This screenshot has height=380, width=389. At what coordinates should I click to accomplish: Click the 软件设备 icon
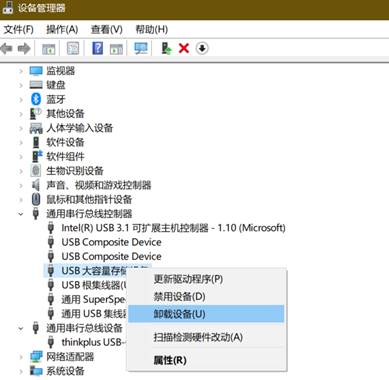coord(36,142)
